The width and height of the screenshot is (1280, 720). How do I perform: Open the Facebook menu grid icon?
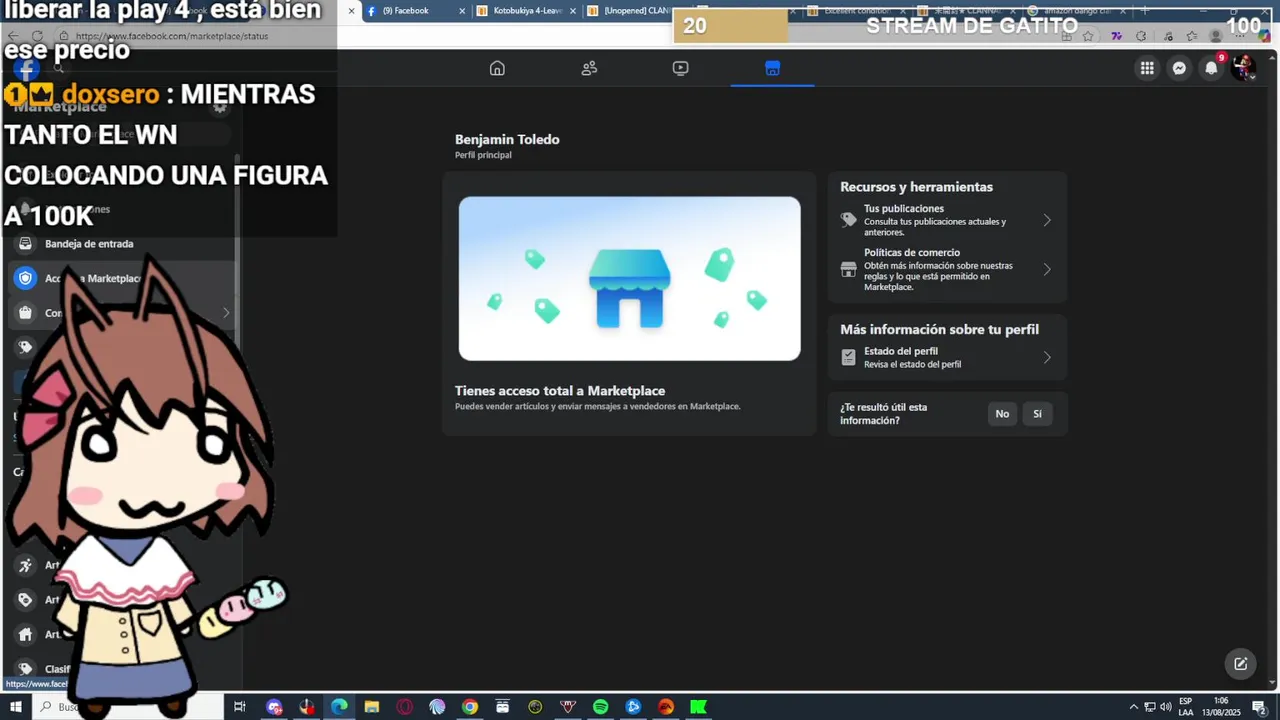(1147, 68)
